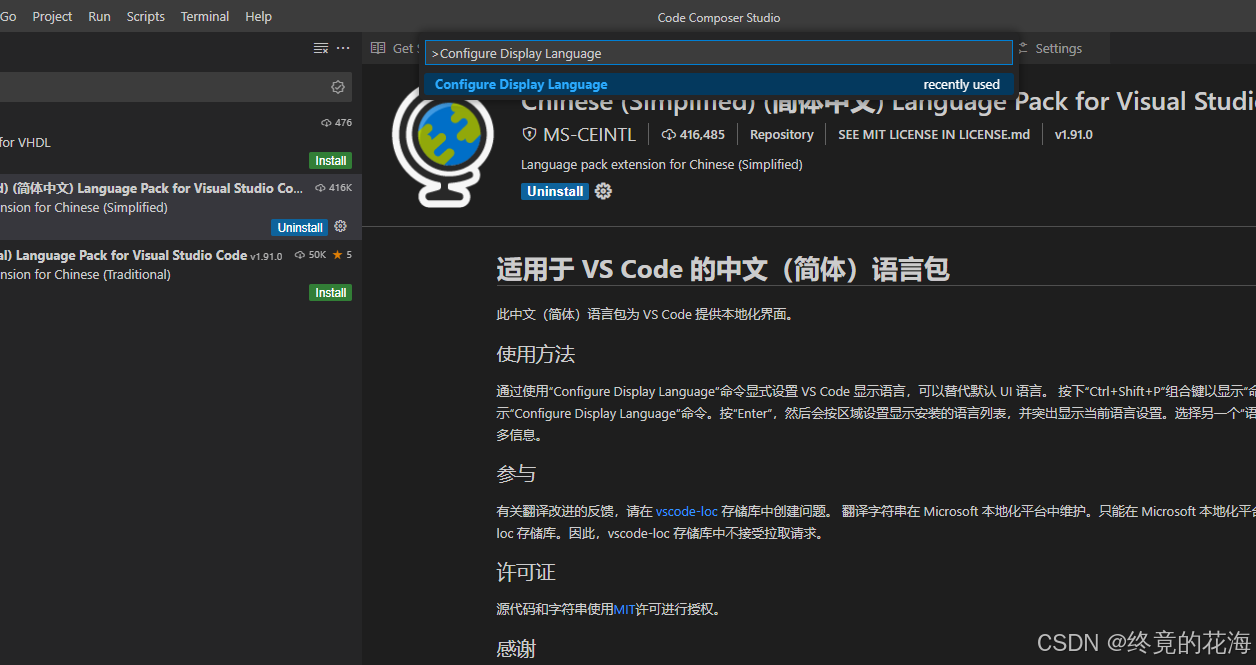The width and height of the screenshot is (1256, 665).
Task: Open the vscode-loc repository link
Action: [x=687, y=511]
